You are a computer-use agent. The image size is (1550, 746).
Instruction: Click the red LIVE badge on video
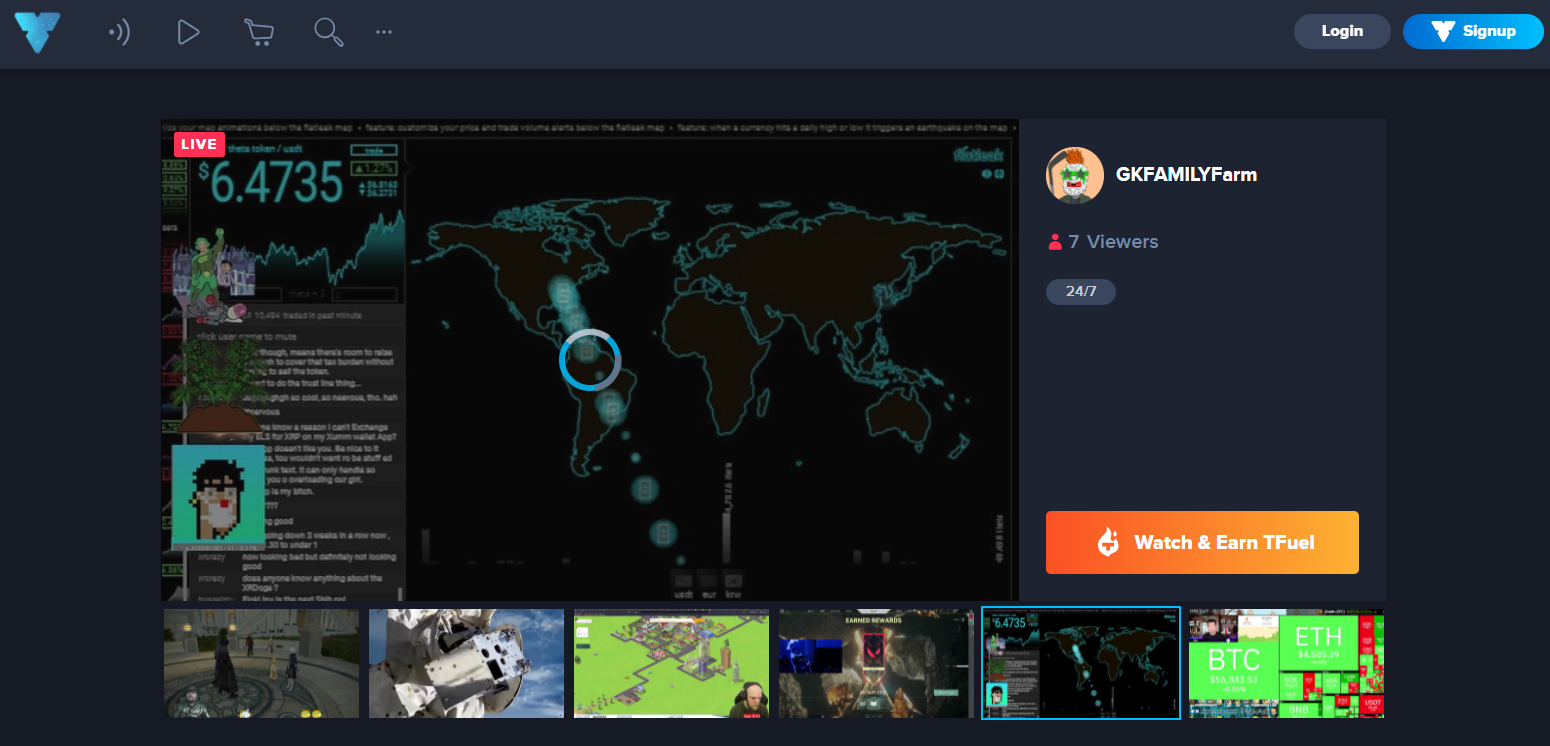(199, 144)
